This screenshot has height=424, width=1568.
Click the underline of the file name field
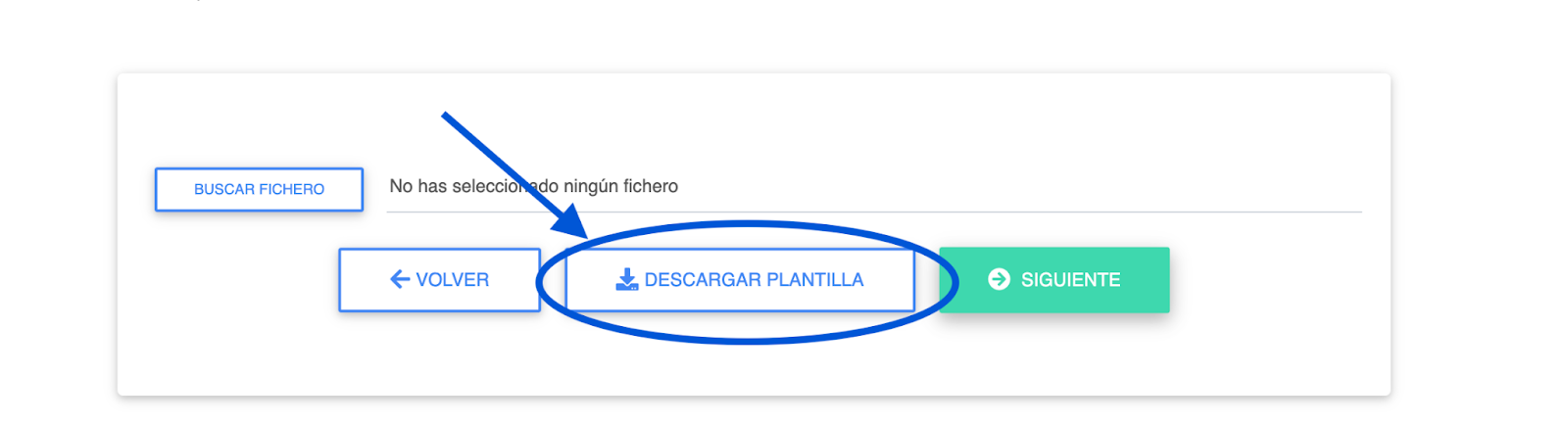pyautogui.click(x=980, y=212)
